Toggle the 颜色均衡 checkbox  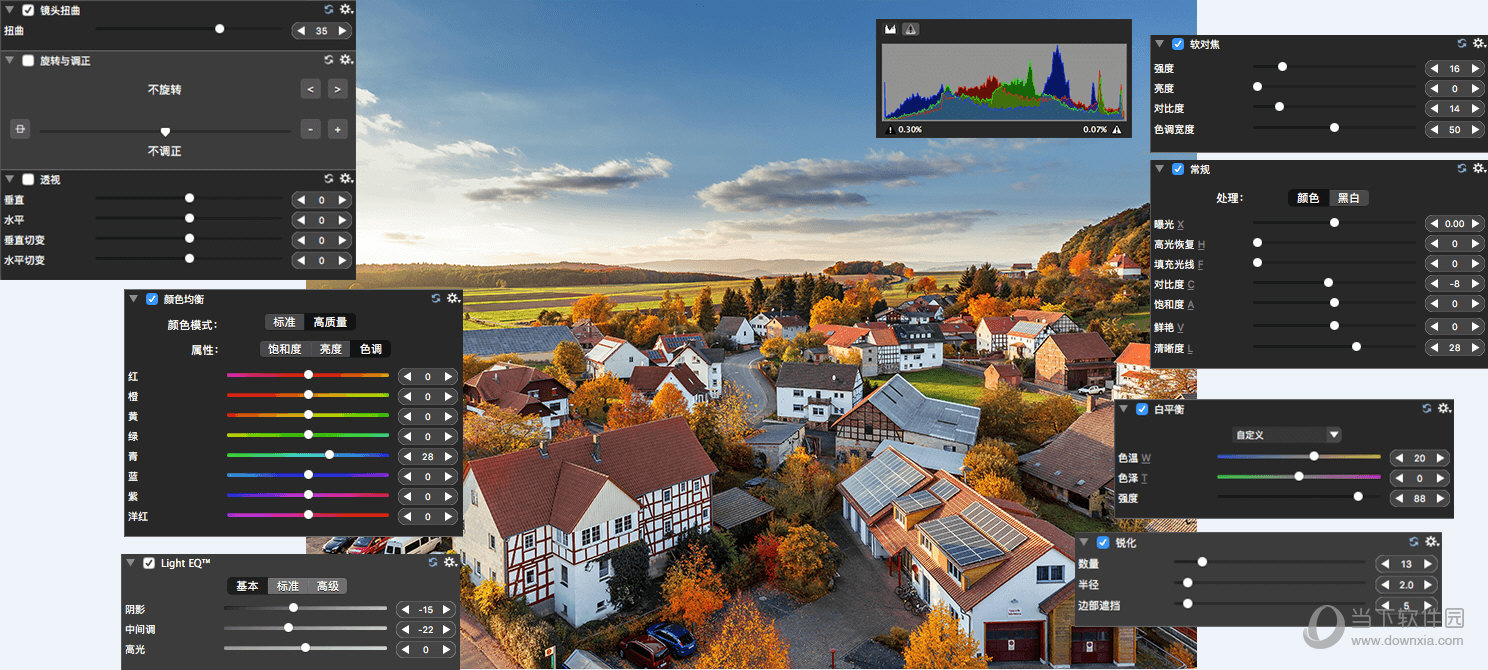[x=152, y=298]
